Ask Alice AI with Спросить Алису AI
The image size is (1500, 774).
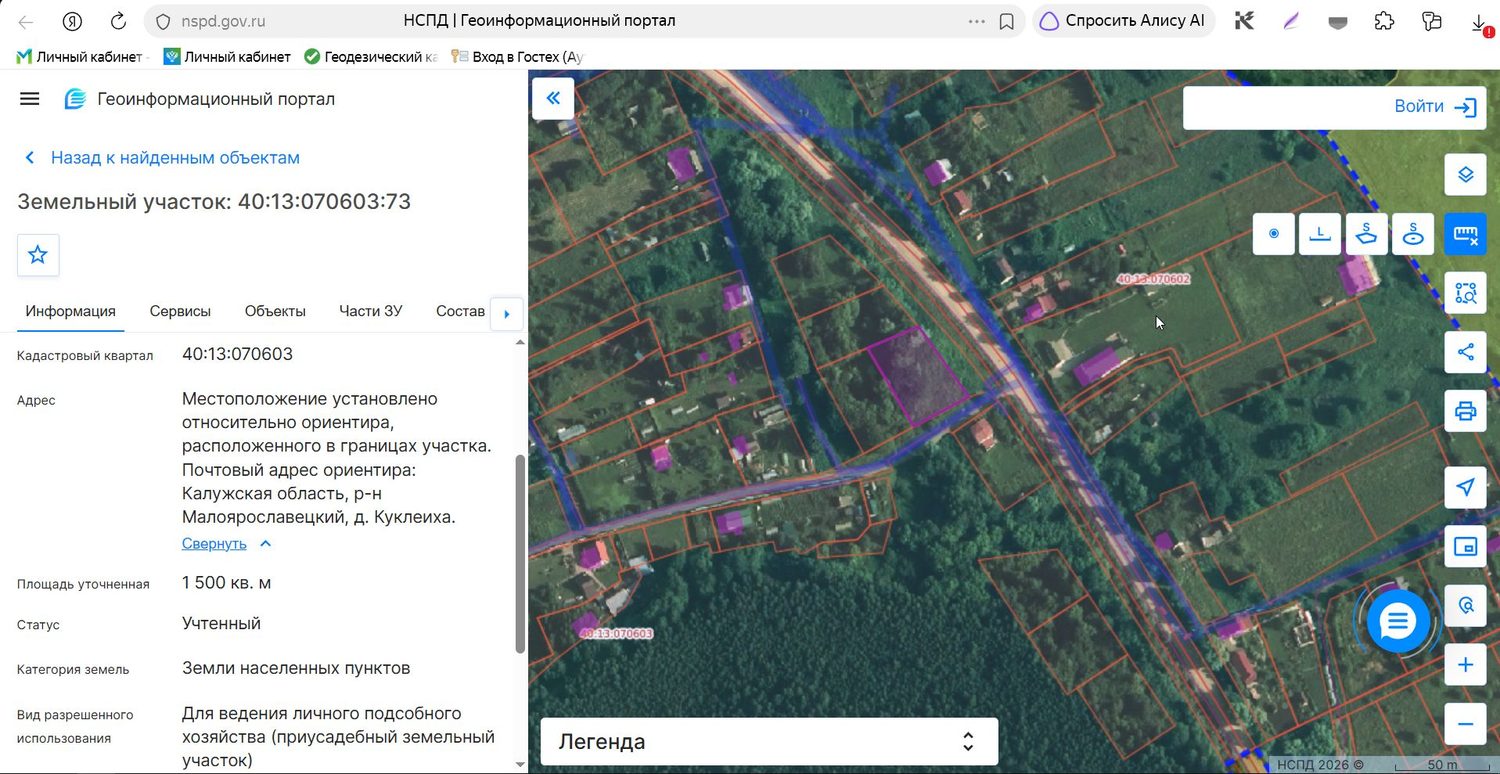(x=1123, y=21)
